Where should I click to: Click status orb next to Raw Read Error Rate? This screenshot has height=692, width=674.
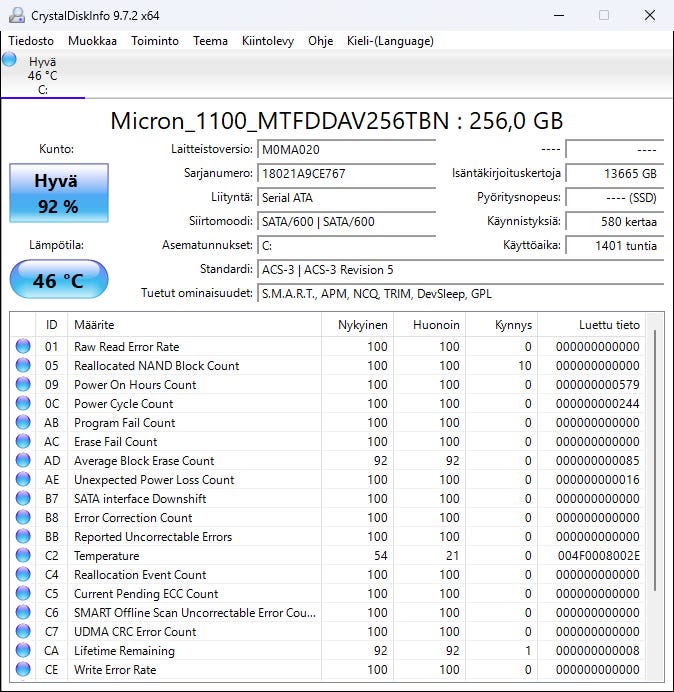(23, 347)
